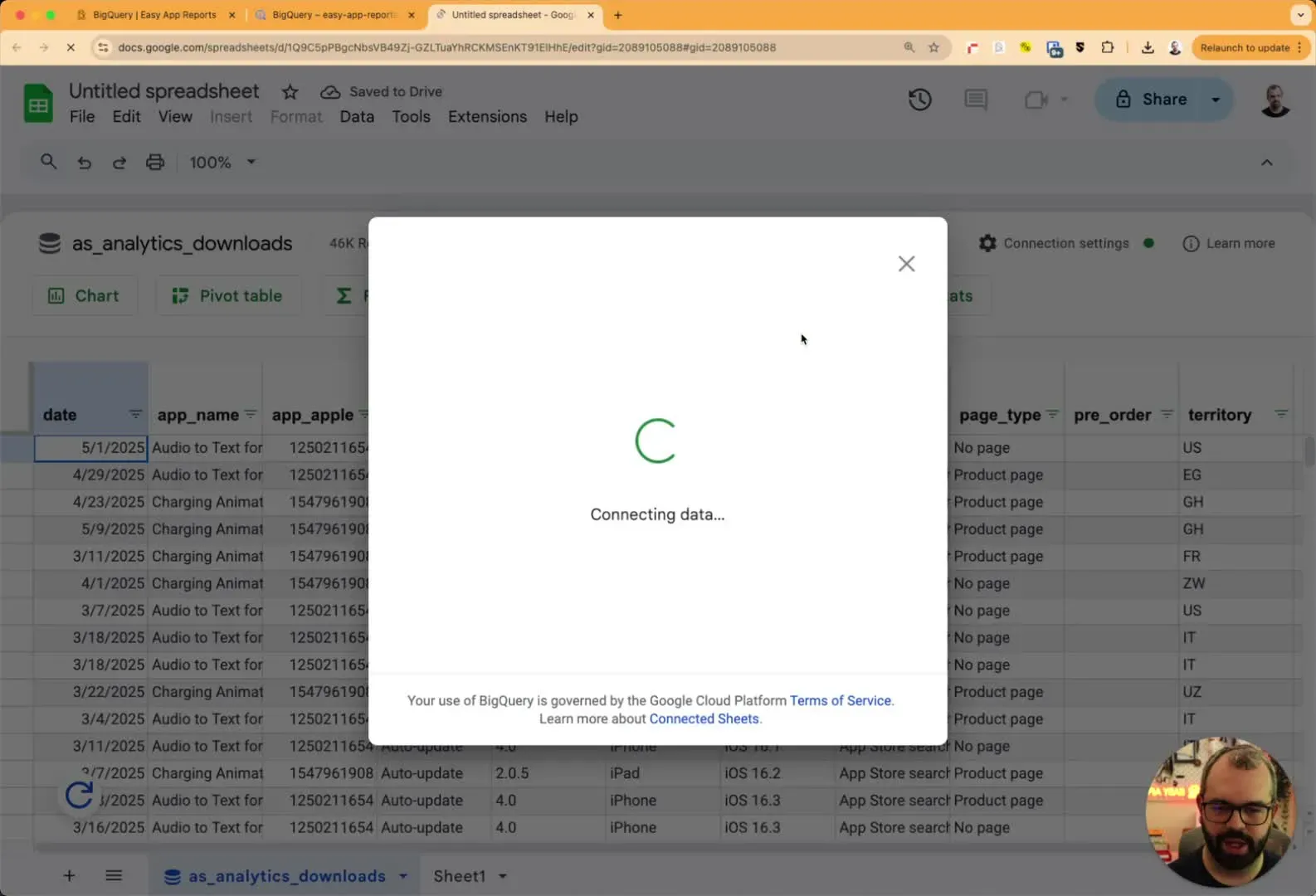Open the all sheets list icon
The image size is (1316, 896).
pos(114,875)
